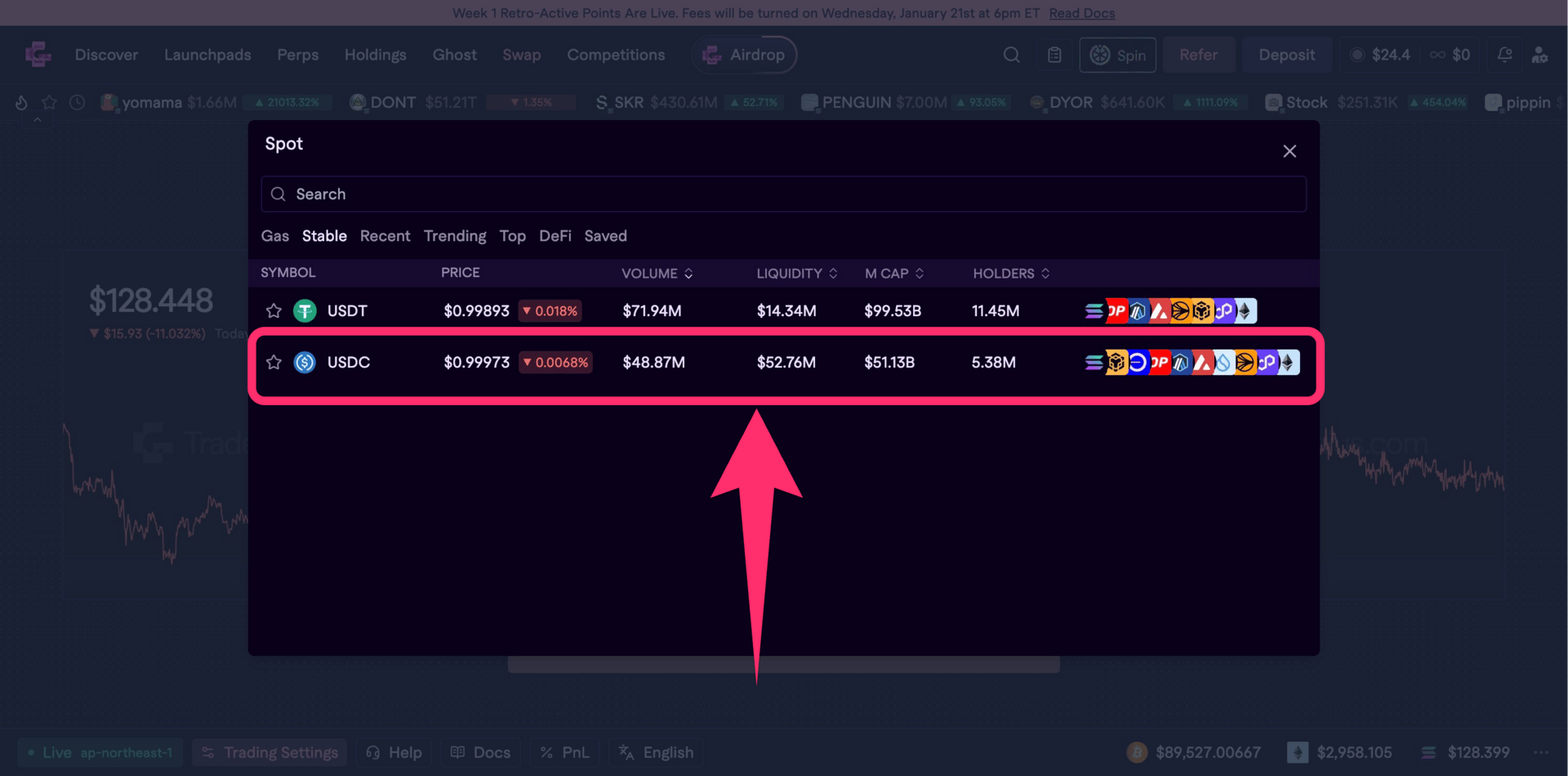
Task: Close the Spot dialog with the X
Action: tap(1290, 151)
